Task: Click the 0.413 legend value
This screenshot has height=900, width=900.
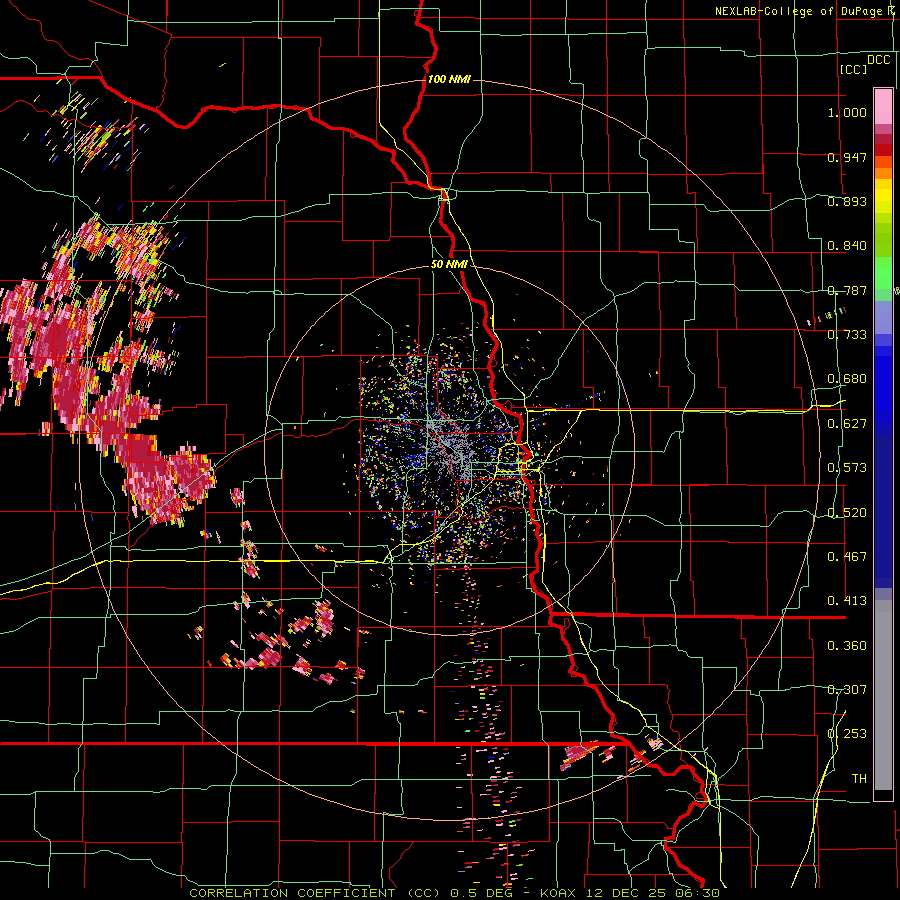Action: (847, 600)
